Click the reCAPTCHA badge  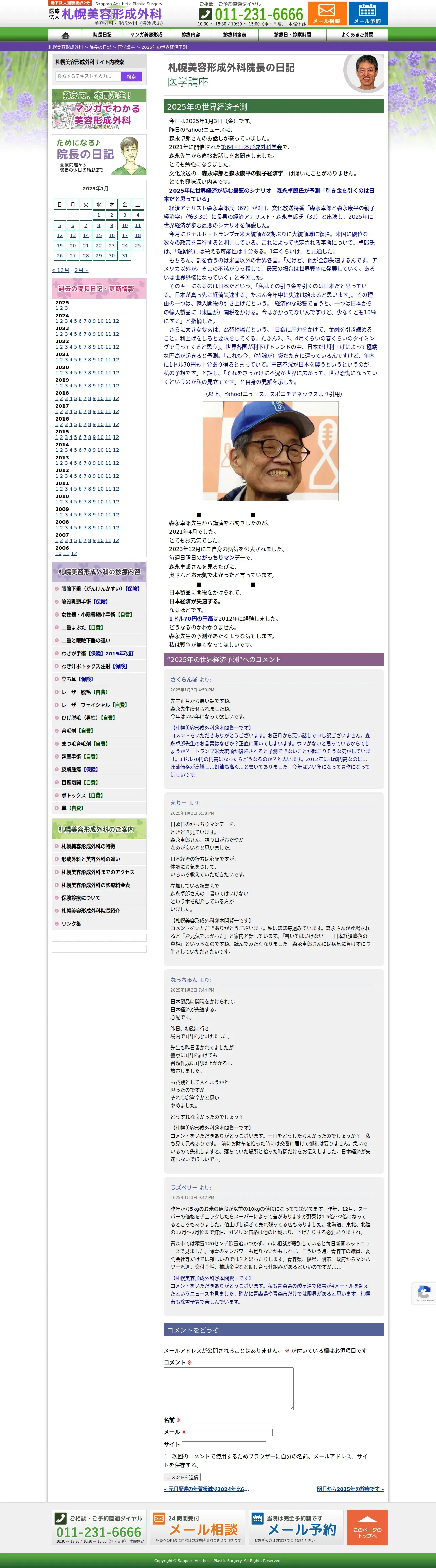pos(424,1293)
